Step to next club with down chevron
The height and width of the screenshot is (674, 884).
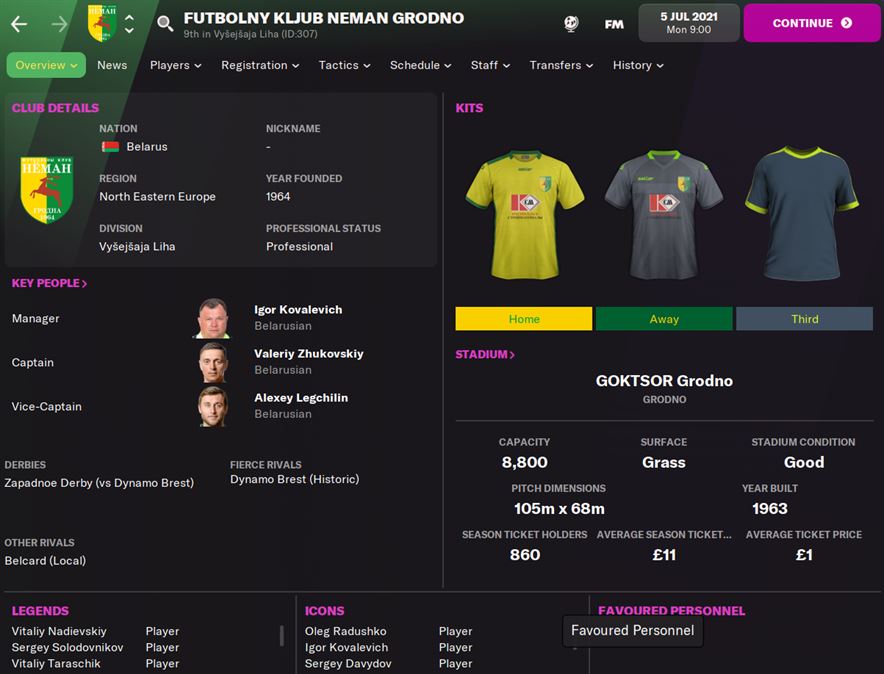(129, 30)
